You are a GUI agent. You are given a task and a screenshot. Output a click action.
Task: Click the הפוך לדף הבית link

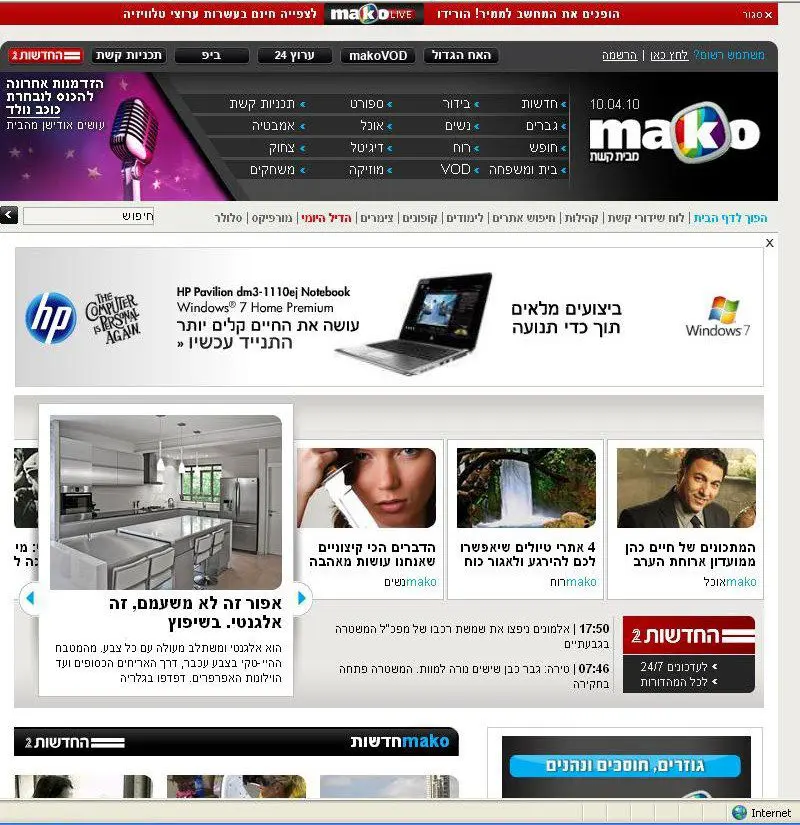tap(730, 218)
